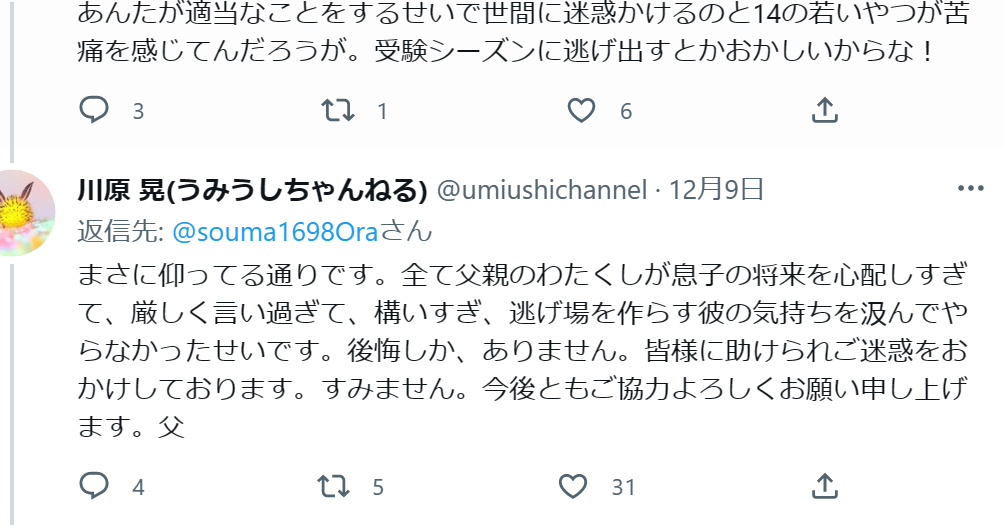Click reply icon on the top tweet
The image size is (1004, 530).
(94, 110)
